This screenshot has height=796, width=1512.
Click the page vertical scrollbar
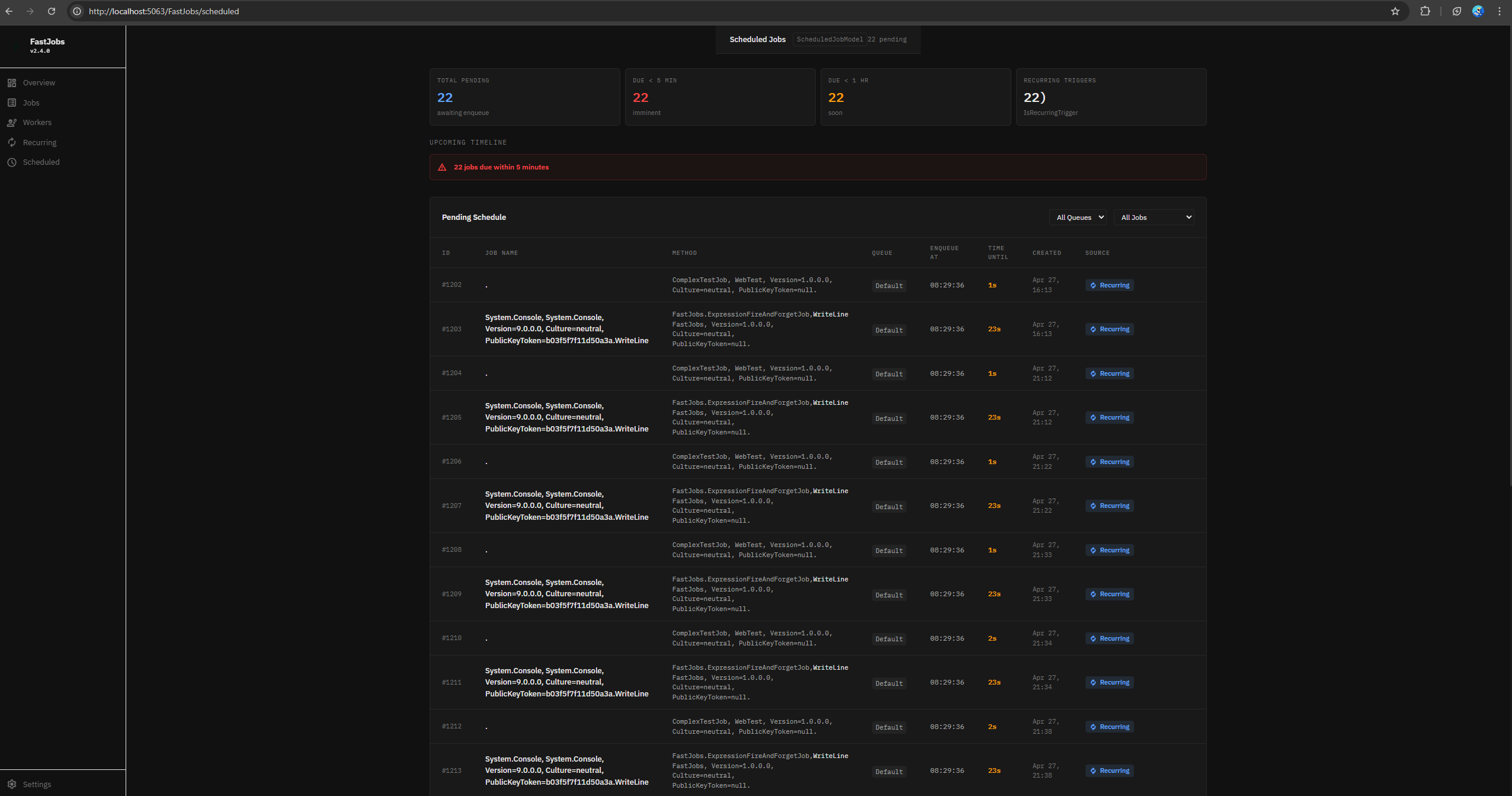click(1510, 255)
